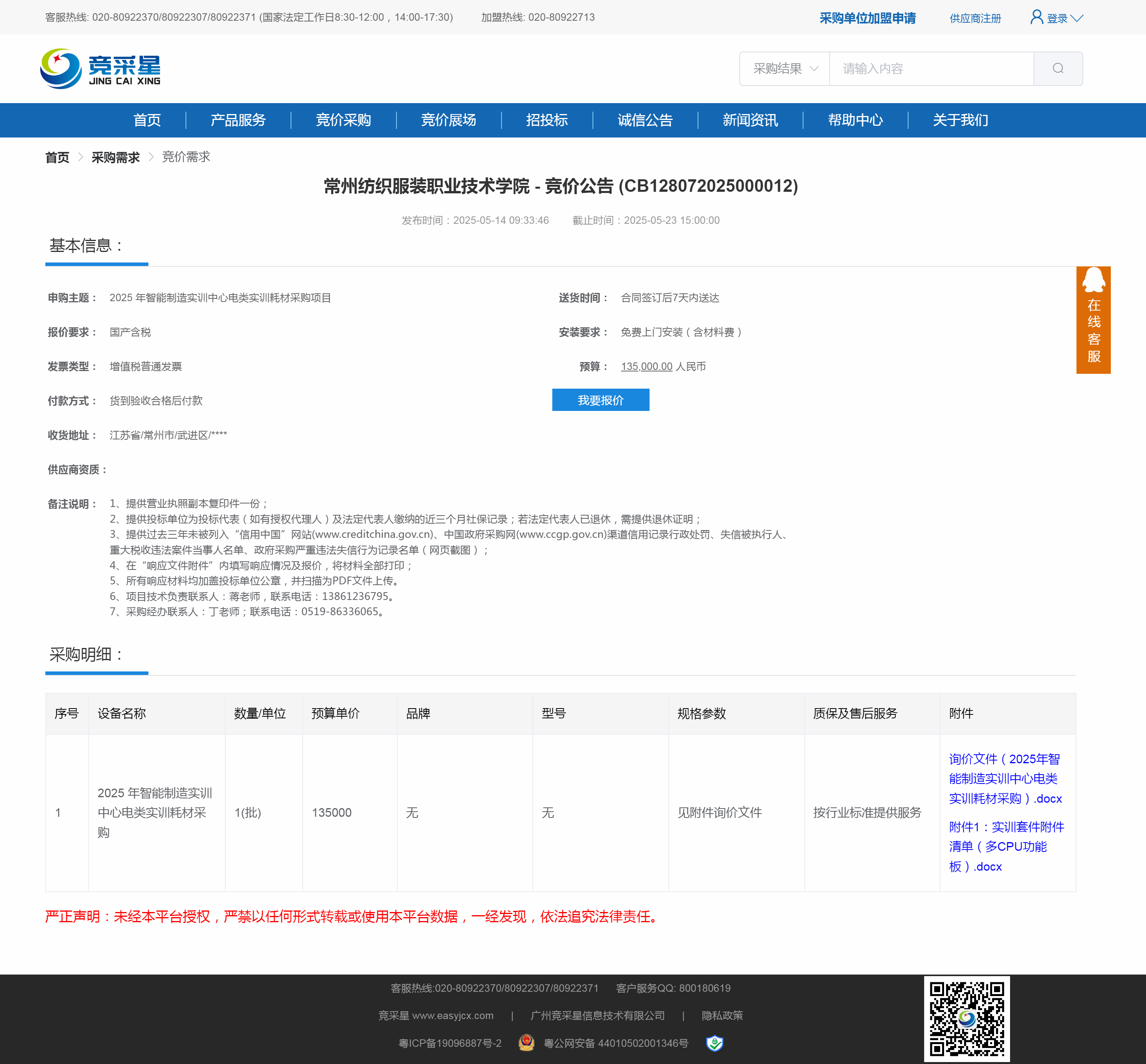Expand the 采购结果 search category dropdown
Image resolution: width=1146 pixels, height=1064 pixels.
[785, 68]
